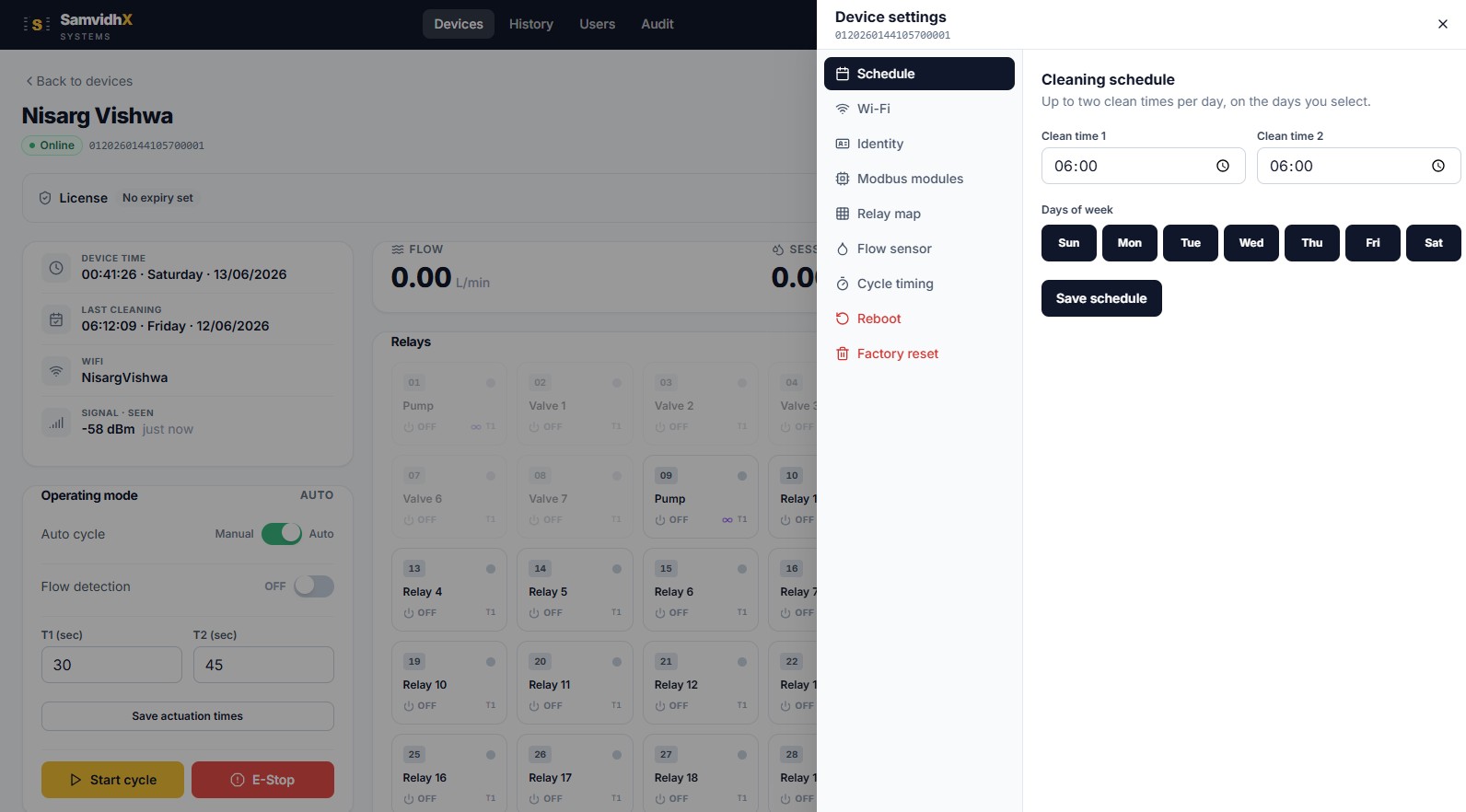Click the status dot on Relay 12
1466x812 pixels.
742,662
